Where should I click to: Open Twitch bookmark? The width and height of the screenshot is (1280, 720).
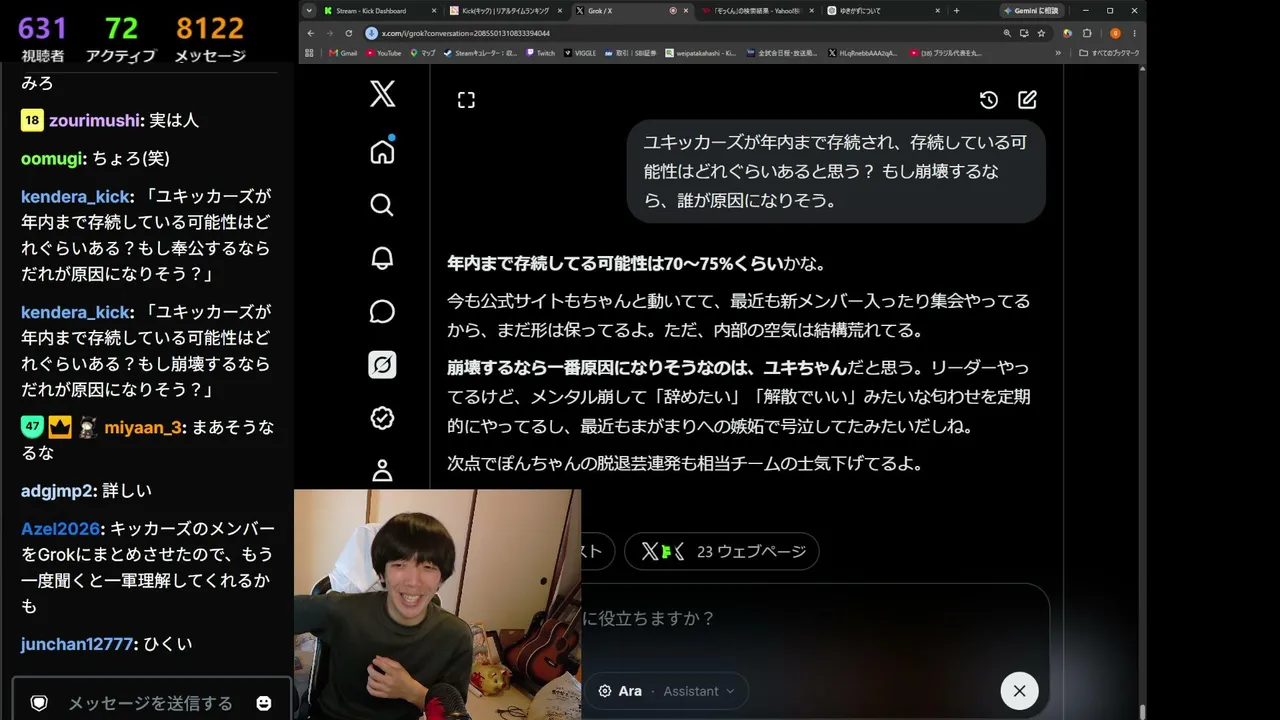540,53
